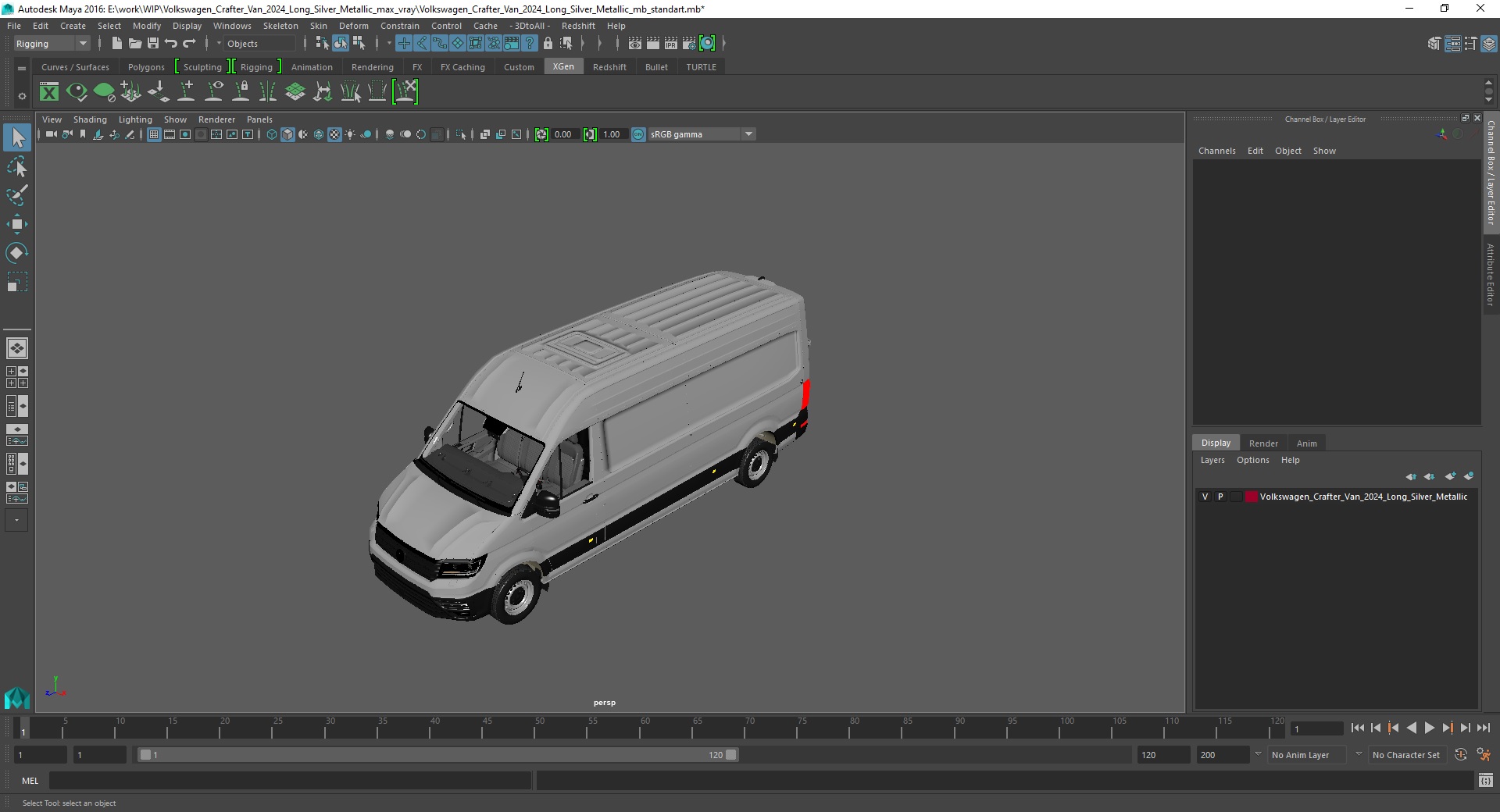Open the XGen window shelf icon

pos(49,92)
